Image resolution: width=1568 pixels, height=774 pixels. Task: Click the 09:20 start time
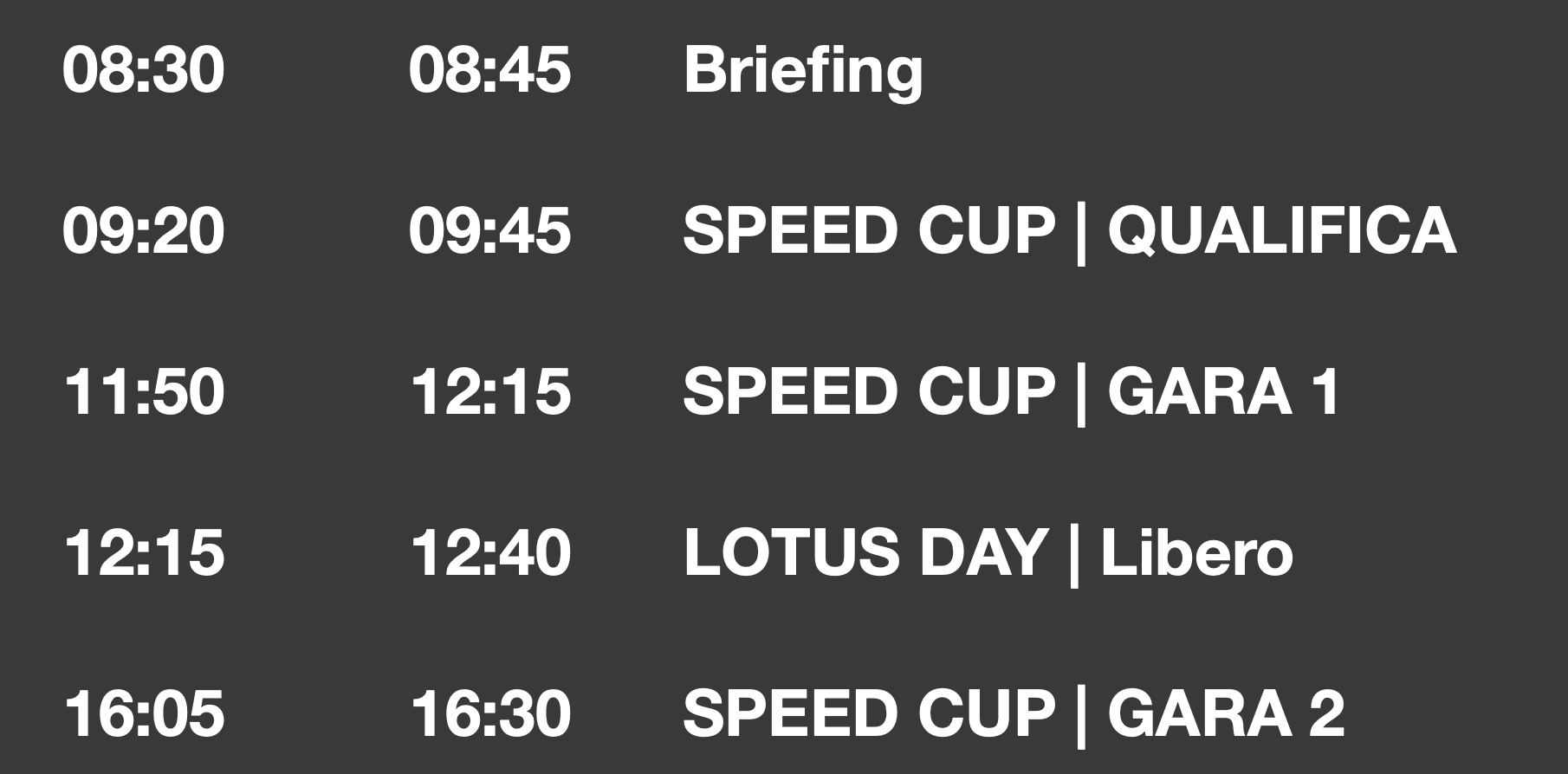point(143,231)
